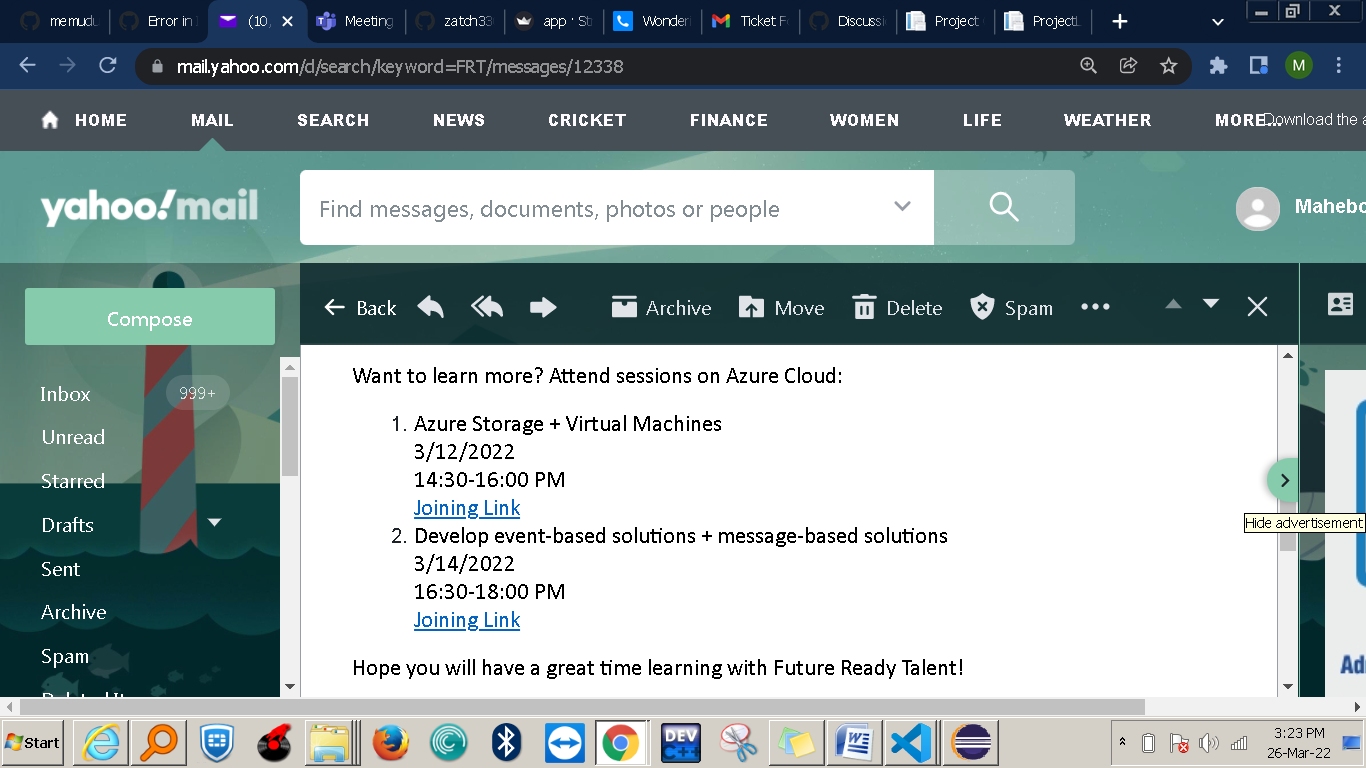Open the LIFE nav item
The height and width of the screenshot is (768, 1366).
click(982, 120)
